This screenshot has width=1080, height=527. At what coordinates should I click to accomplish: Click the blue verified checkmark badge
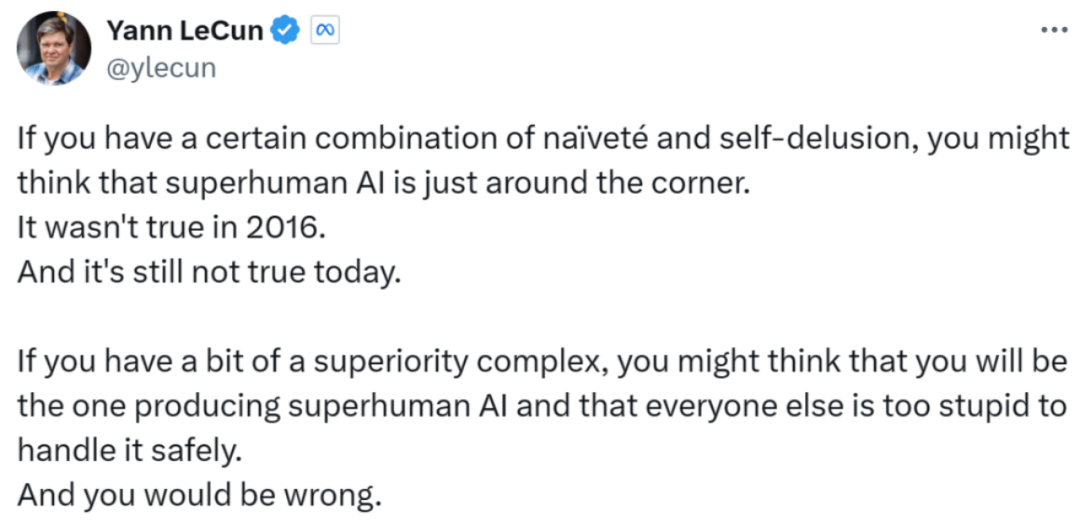[x=287, y=31]
